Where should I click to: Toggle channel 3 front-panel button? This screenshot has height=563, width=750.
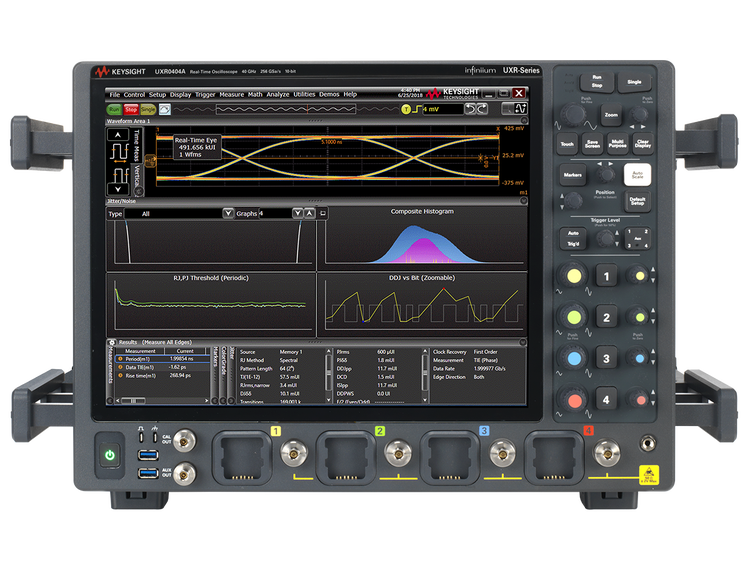tap(604, 358)
